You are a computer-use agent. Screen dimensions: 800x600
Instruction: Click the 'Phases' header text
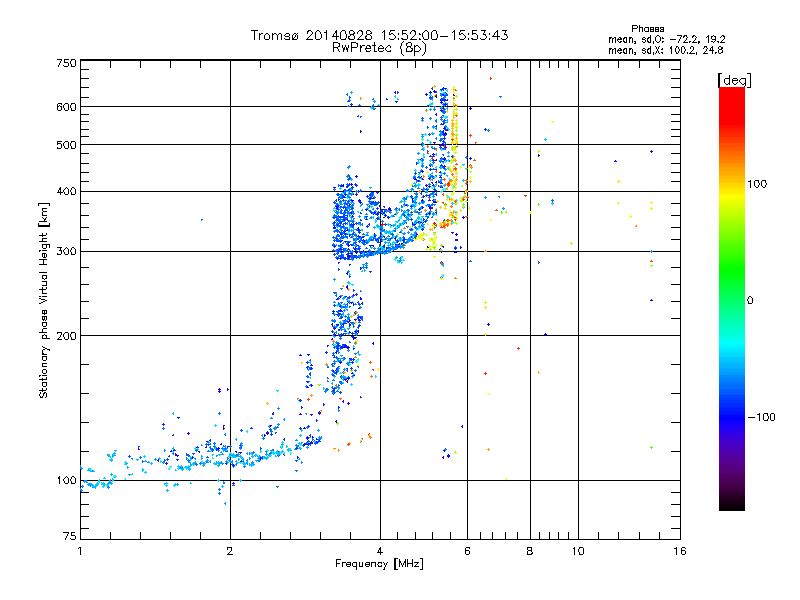647,29
